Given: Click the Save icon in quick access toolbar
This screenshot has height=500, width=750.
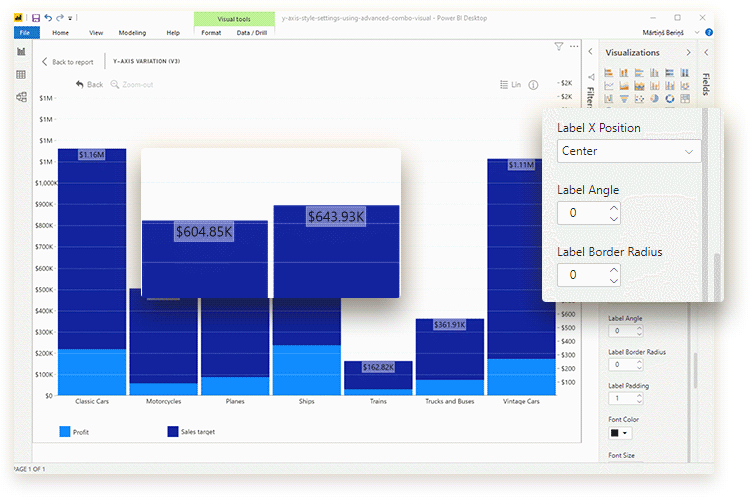Looking at the screenshot, I should pyautogui.click(x=36, y=18).
